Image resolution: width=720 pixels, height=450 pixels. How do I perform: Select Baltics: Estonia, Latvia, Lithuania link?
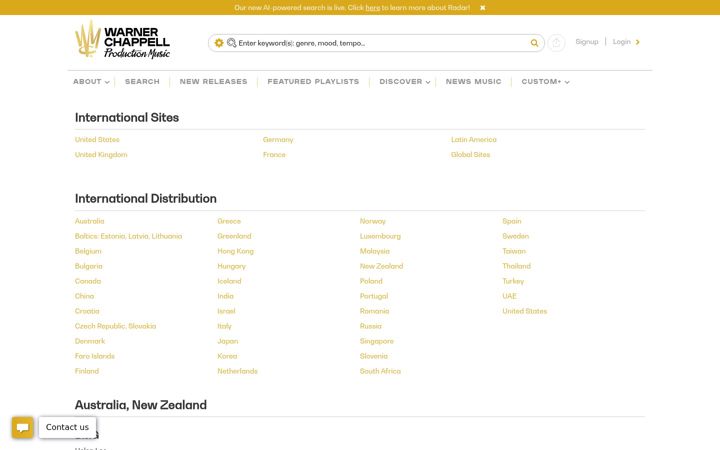point(129,236)
